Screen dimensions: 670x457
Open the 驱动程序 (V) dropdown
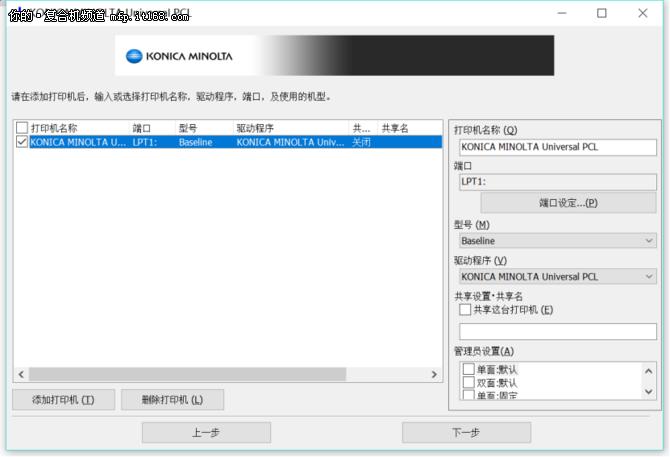tap(558, 277)
